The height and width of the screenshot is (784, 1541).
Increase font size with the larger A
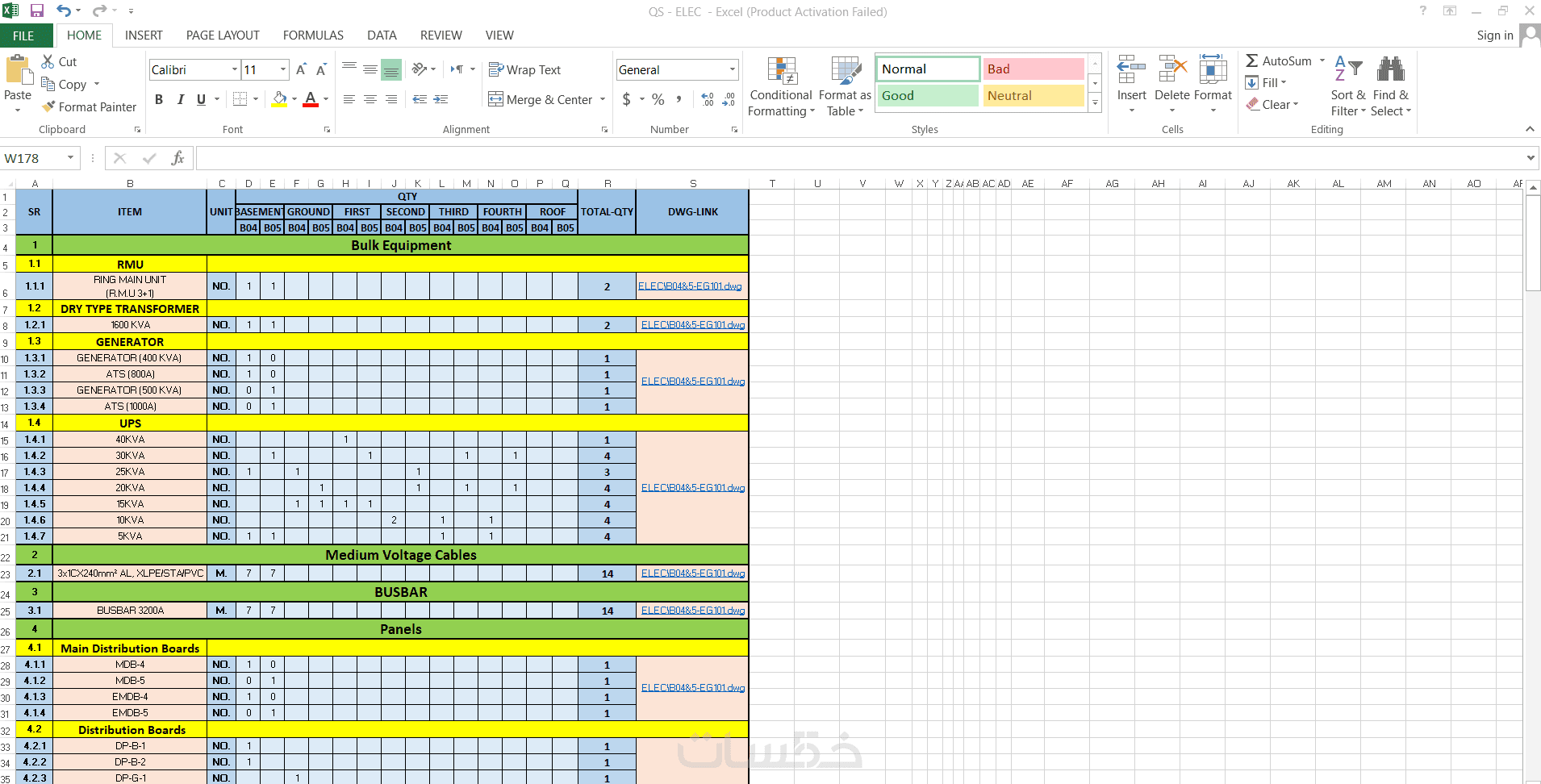[x=301, y=70]
